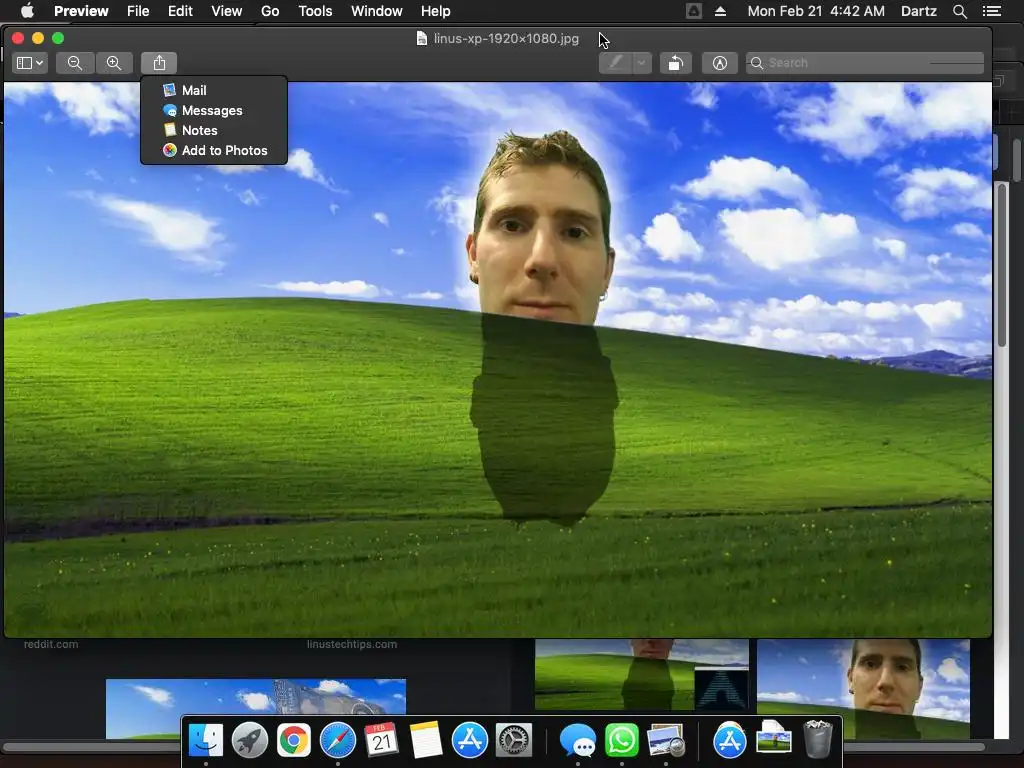
Task: Switch to Preview in the Dock
Action: (665, 740)
